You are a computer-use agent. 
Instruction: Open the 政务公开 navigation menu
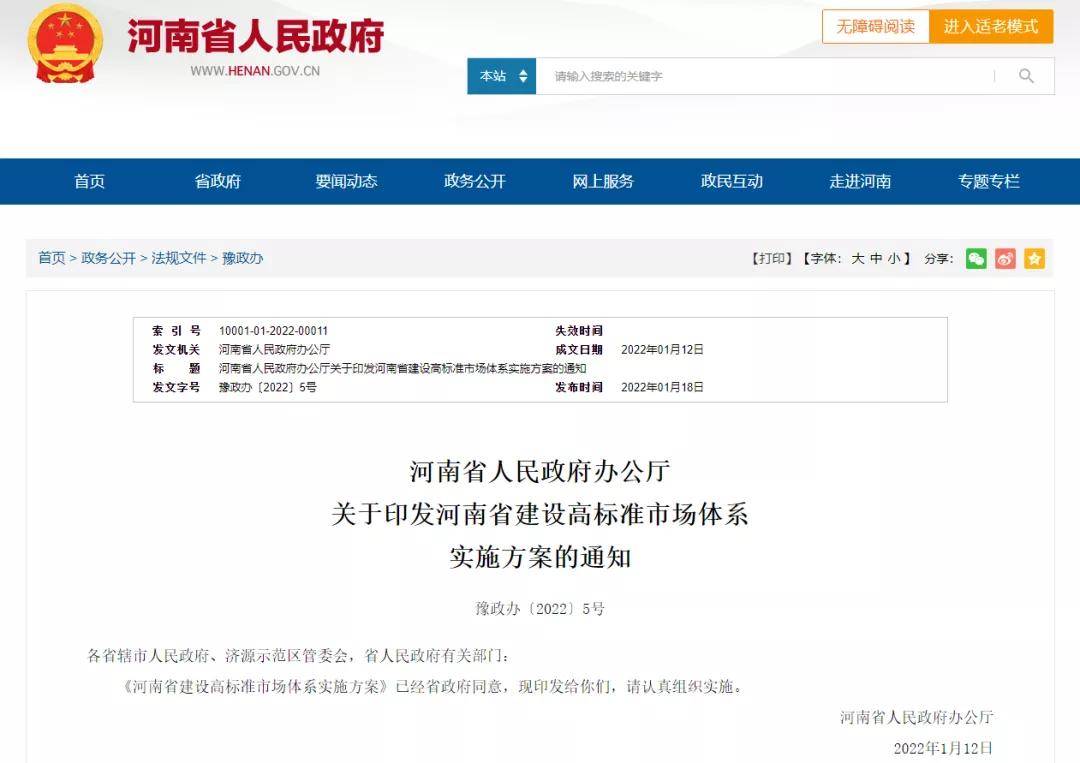point(475,181)
